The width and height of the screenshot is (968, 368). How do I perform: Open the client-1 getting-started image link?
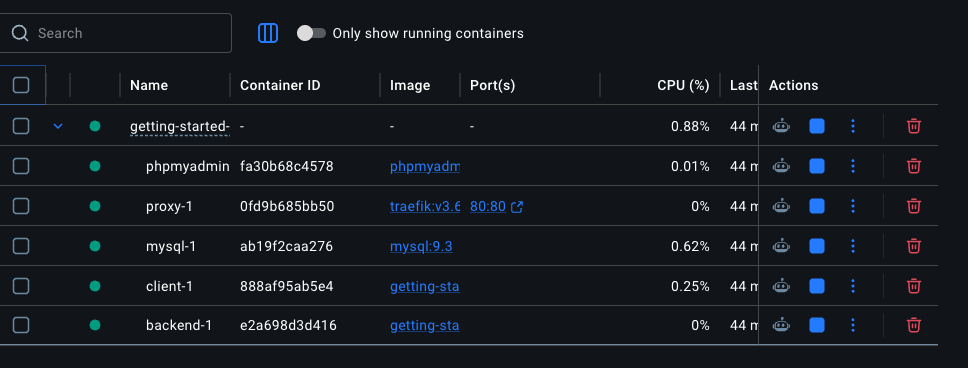[424, 286]
